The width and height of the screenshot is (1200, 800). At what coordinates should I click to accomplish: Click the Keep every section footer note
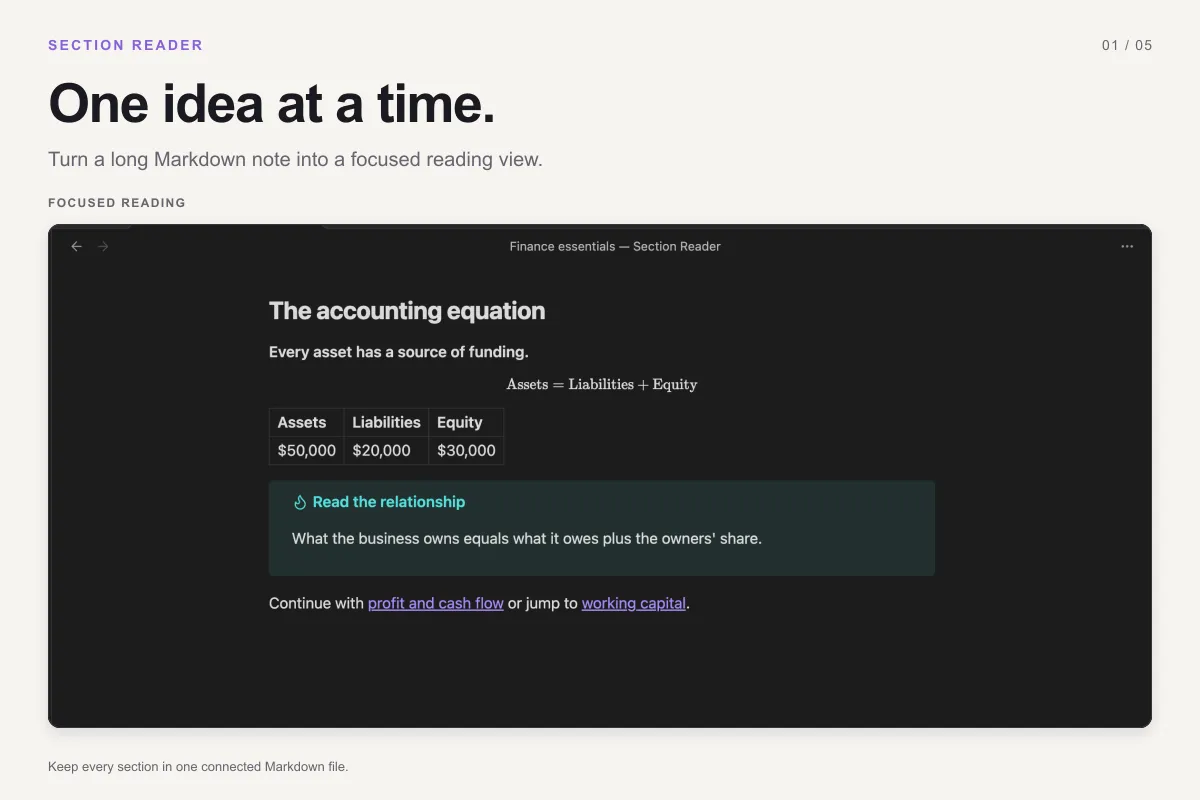point(198,767)
